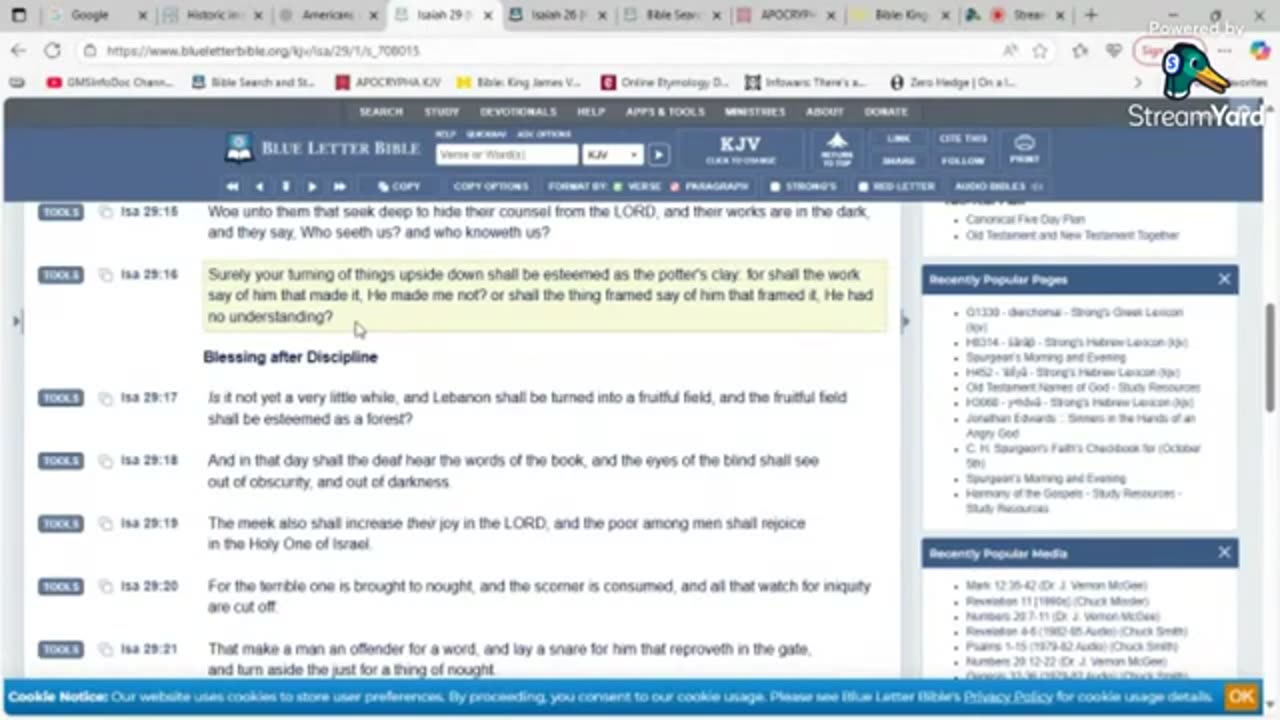
Task: Open the Privacy Policy link
Action: point(1008,697)
